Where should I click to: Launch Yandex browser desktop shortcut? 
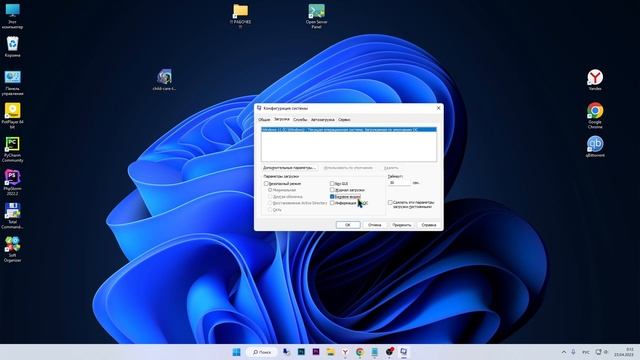coord(595,80)
